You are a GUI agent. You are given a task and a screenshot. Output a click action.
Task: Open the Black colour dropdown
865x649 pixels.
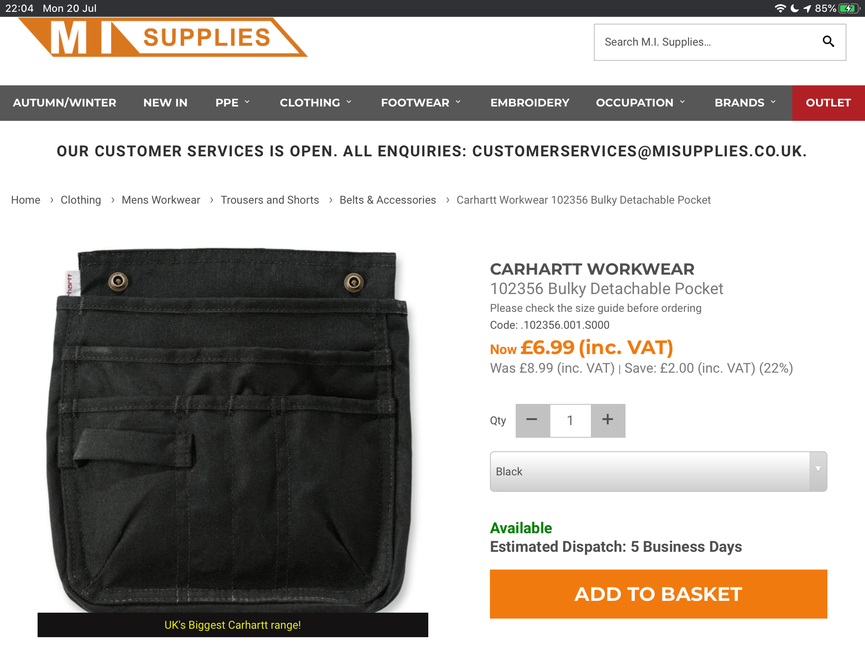point(658,471)
